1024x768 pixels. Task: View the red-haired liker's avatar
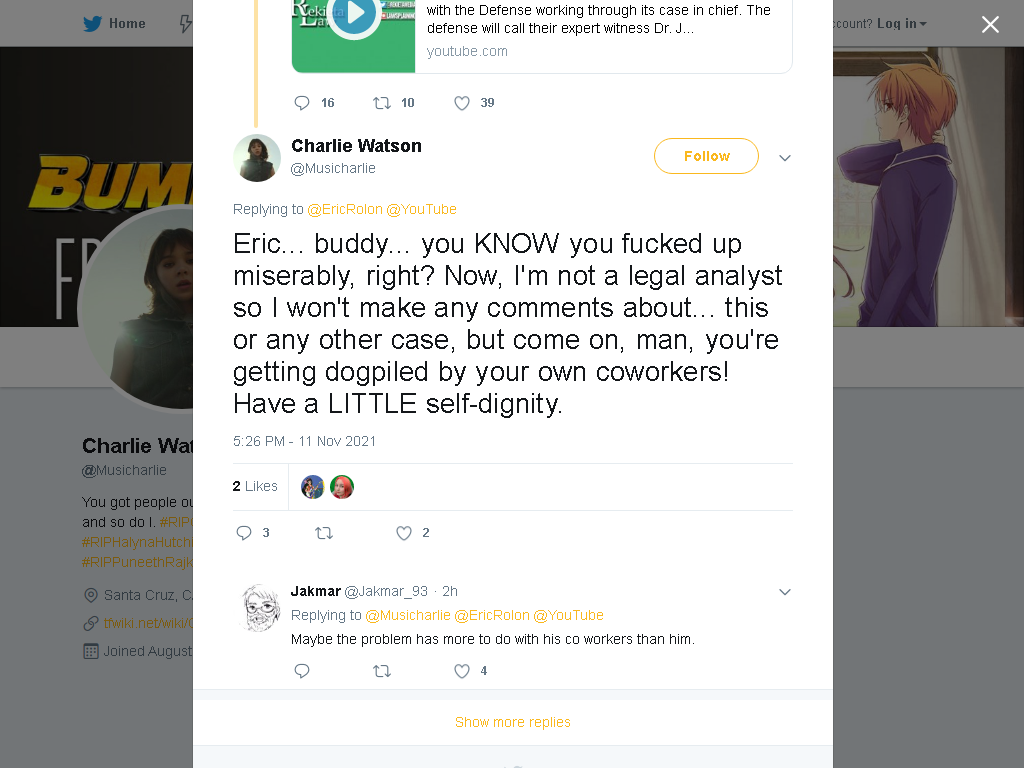click(342, 487)
